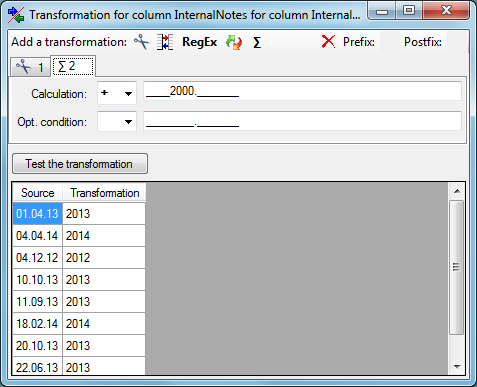This screenshot has height=387, width=477.
Task: Select the source cell 04.12.12
Action: 37,258
